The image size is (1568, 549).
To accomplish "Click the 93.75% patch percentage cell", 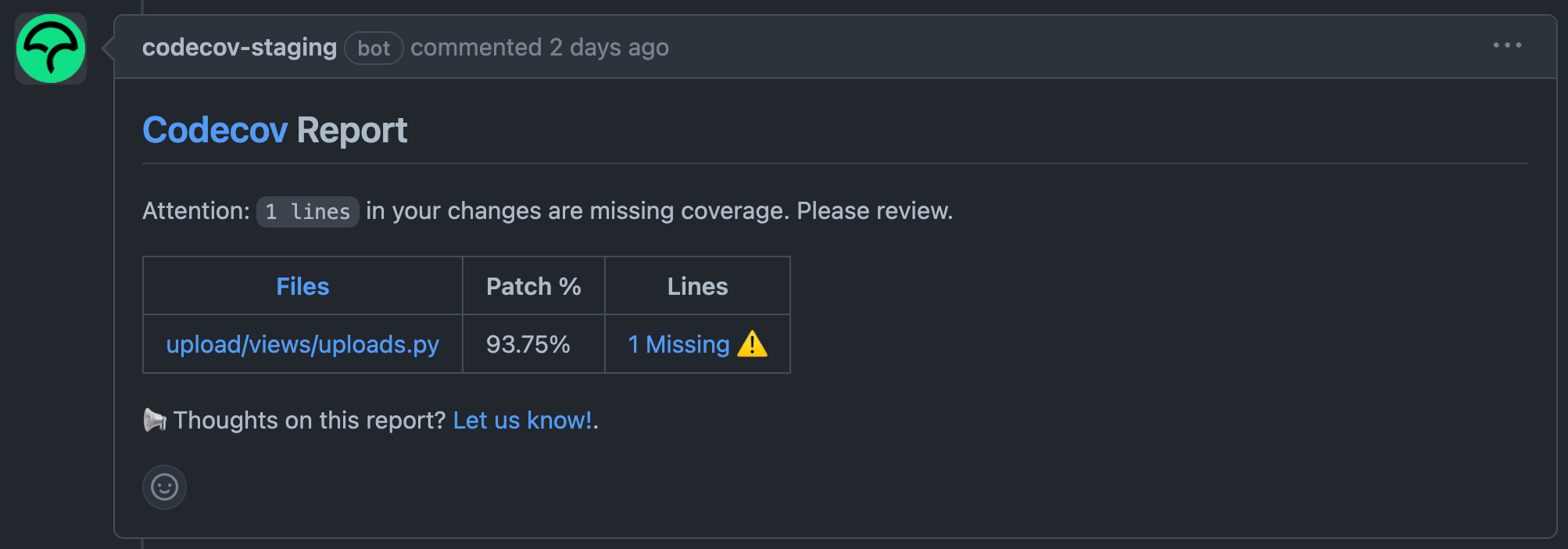I will click(529, 344).
